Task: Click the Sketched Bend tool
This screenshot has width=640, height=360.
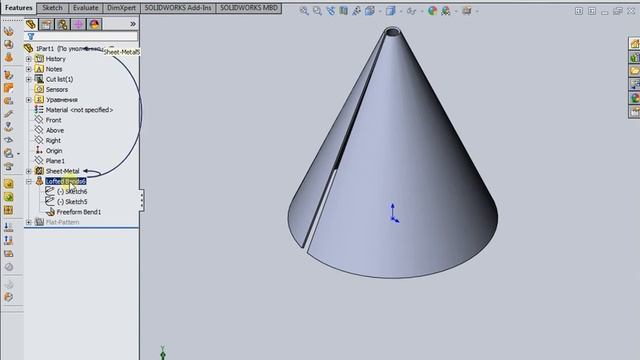Action: [x=9, y=127]
